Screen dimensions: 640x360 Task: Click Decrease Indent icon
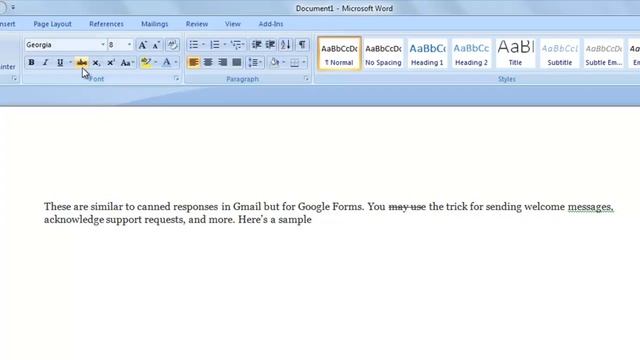click(256, 44)
